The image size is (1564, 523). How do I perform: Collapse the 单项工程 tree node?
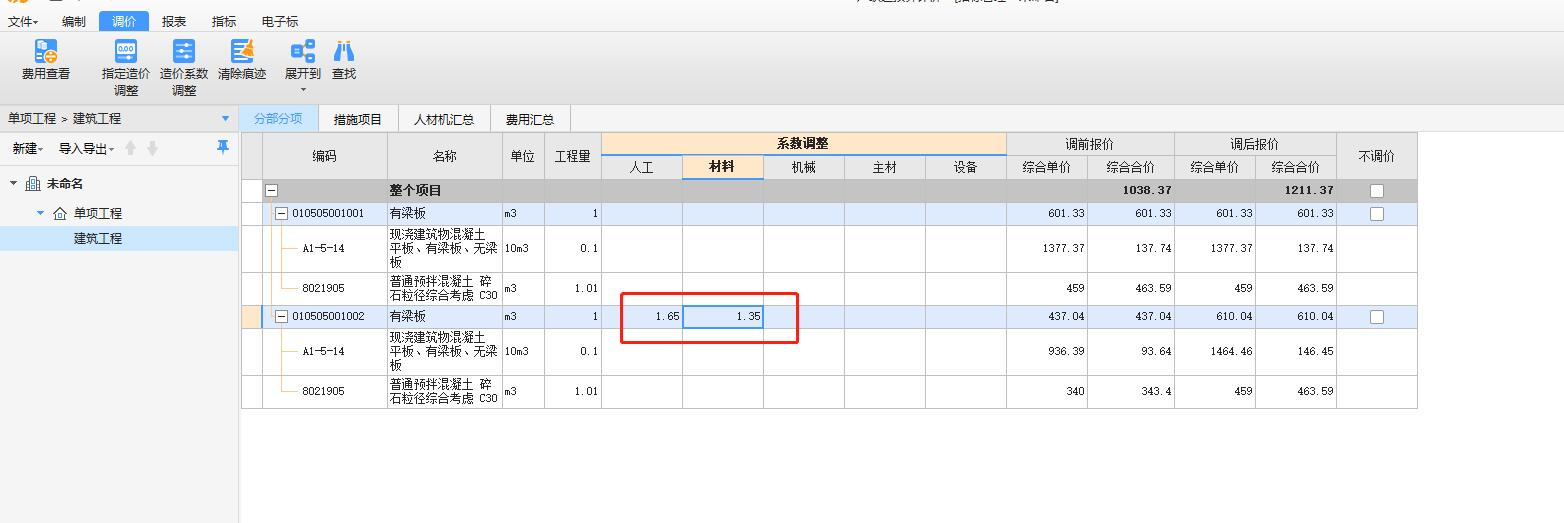pos(41,213)
